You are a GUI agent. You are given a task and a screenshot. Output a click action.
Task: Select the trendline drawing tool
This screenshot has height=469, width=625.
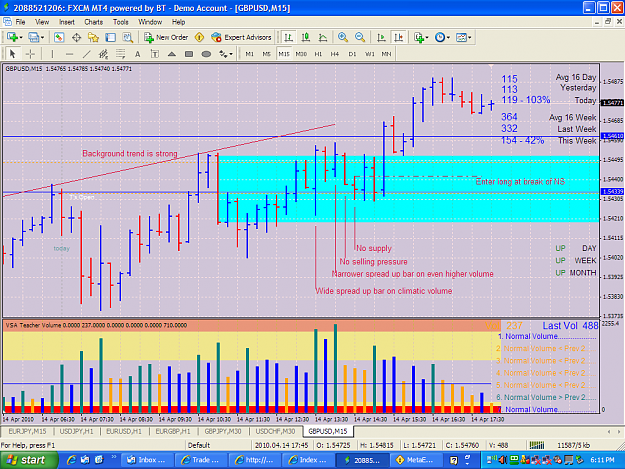tap(86, 54)
